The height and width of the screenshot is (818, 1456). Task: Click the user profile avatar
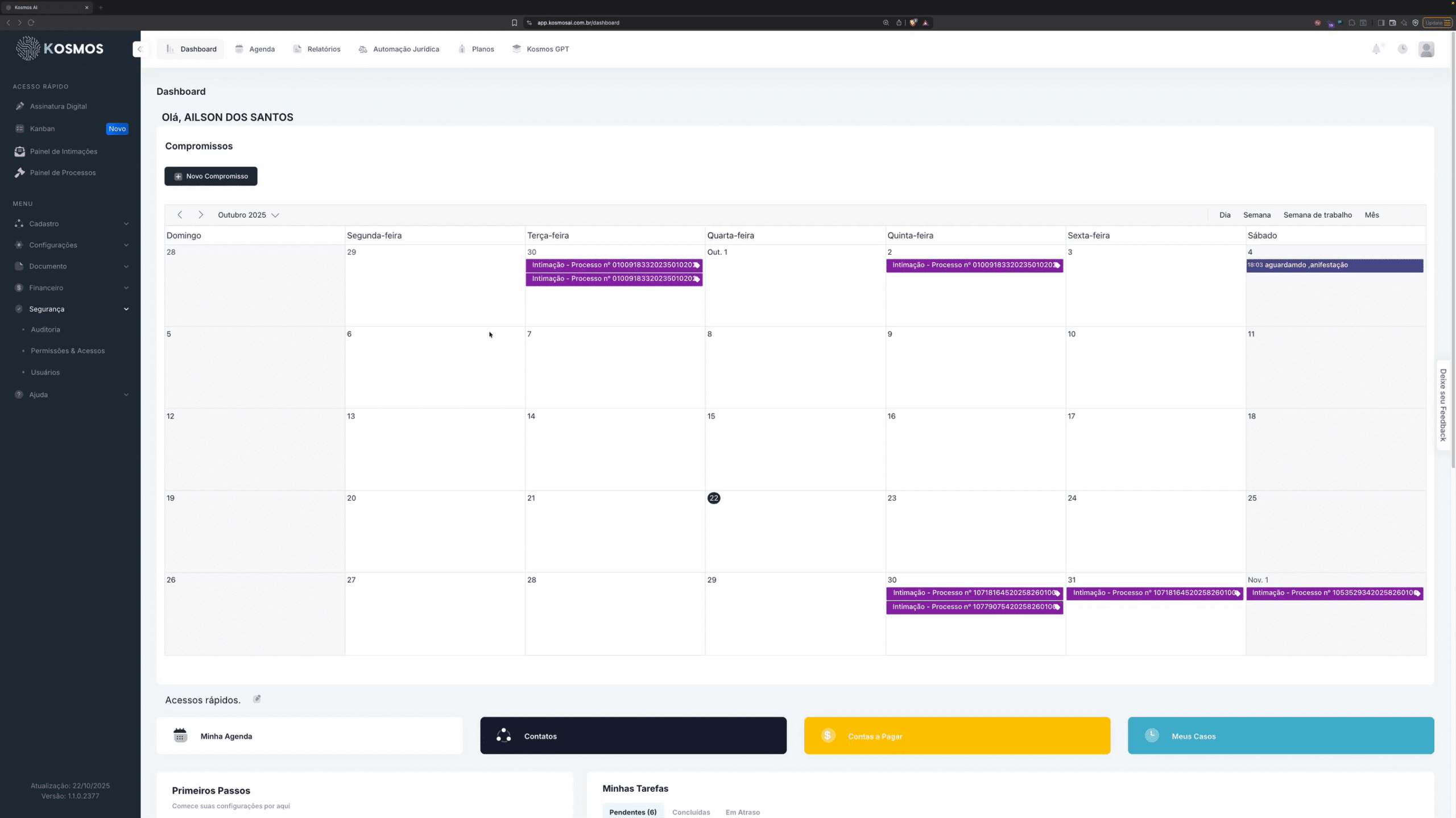click(1426, 49)
